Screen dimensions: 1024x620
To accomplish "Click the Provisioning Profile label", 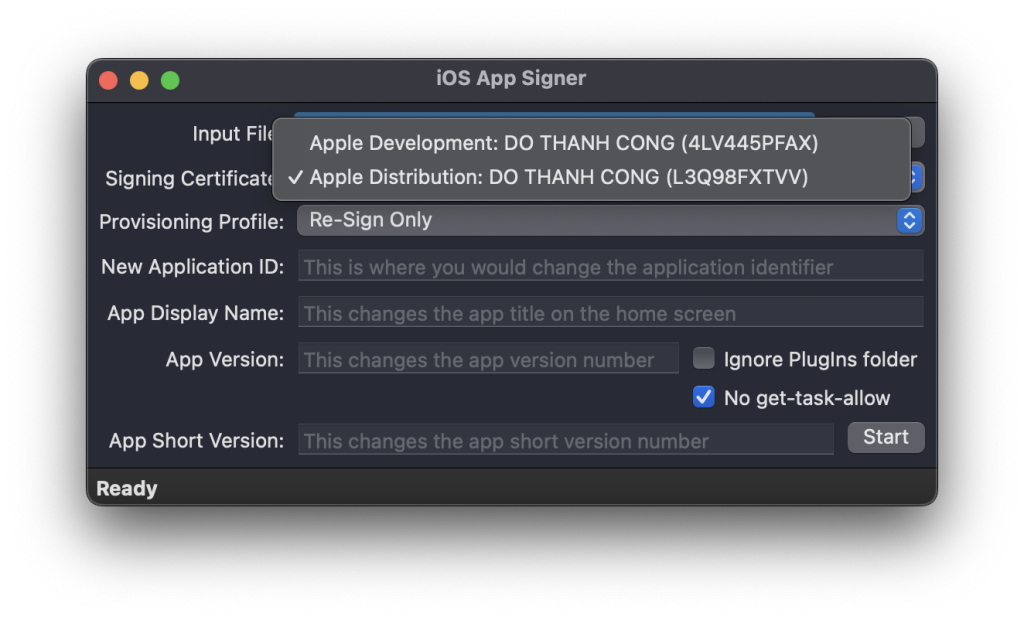I will tap(192, 222).
